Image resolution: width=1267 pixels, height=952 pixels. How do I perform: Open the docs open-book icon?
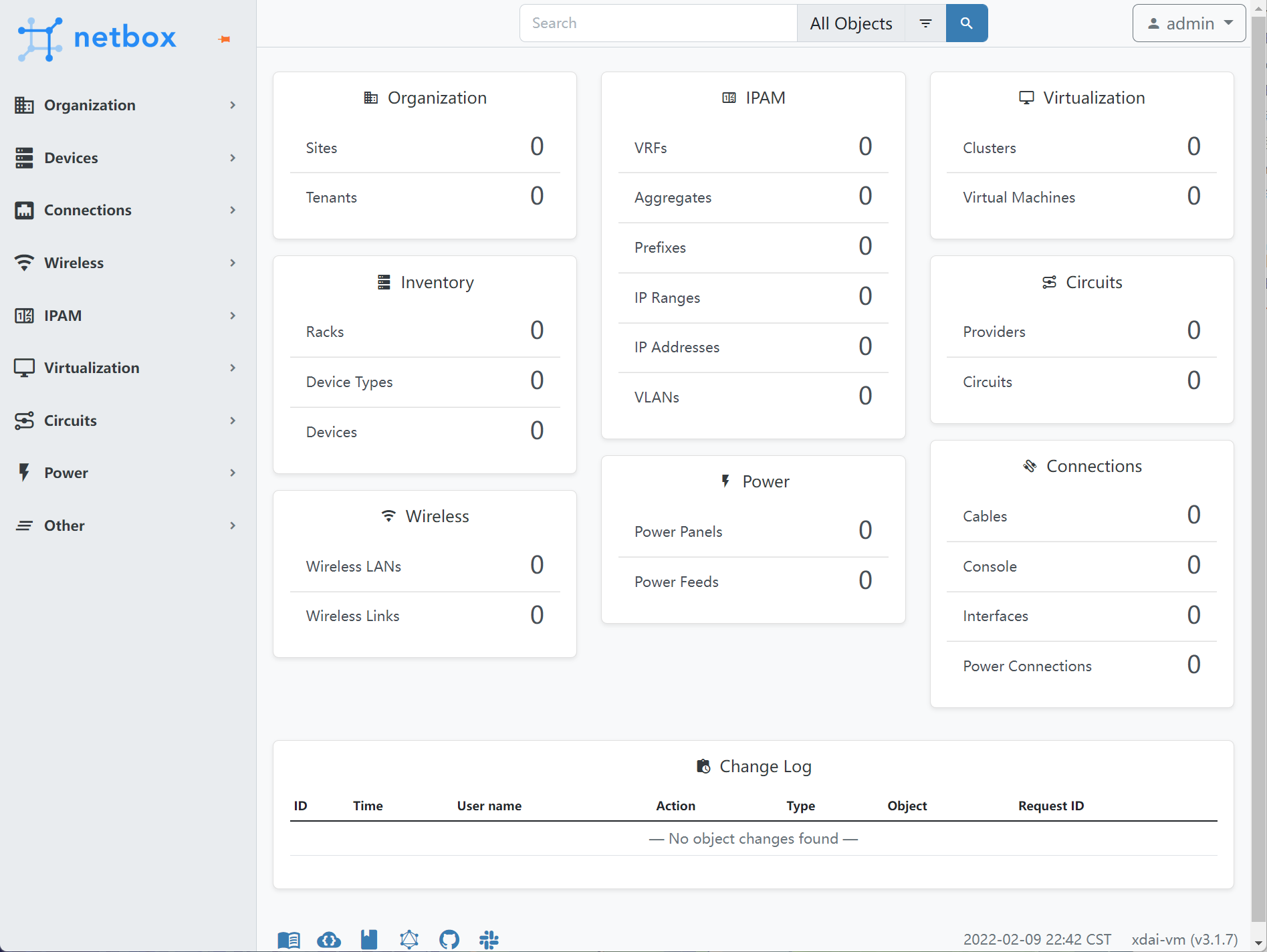click(289, 939)
